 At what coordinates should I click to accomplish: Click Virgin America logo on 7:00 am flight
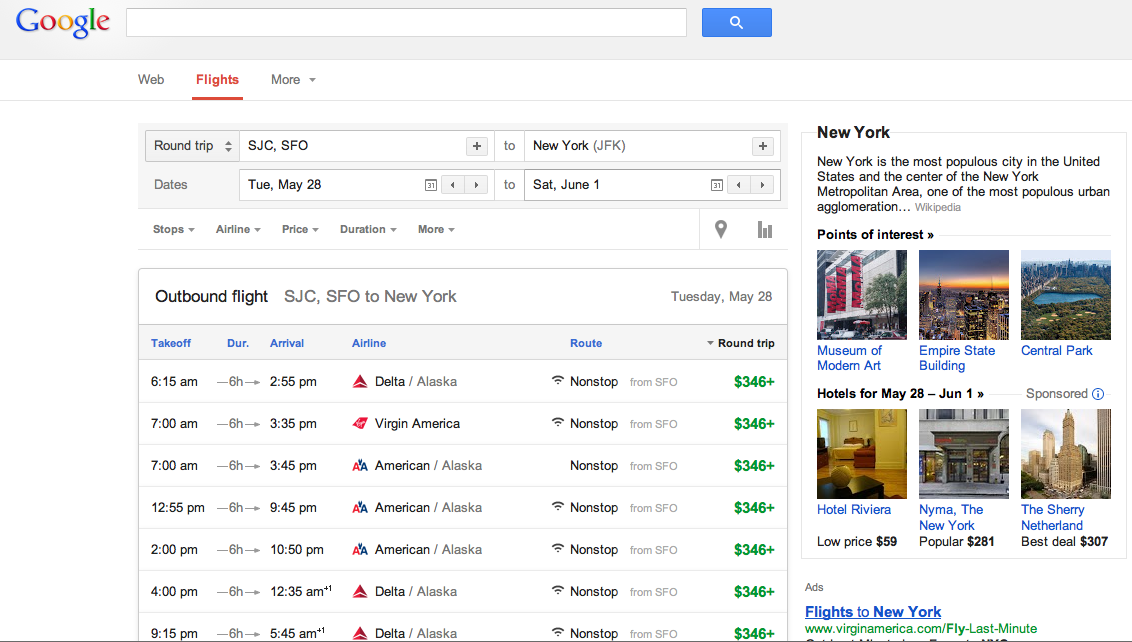pyautogui.click(x=360, y=423)
